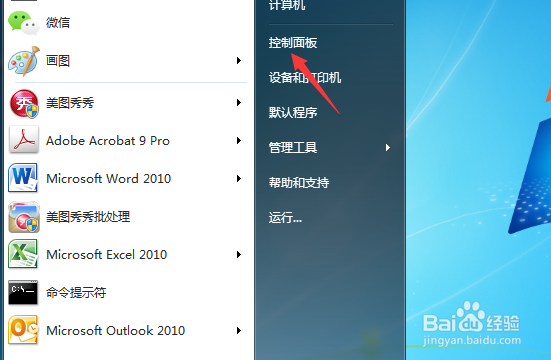Launch the 美图秀秀批处理 icon
The height and width of the screenshot is (360, 551).
click(x=24, y=217)
